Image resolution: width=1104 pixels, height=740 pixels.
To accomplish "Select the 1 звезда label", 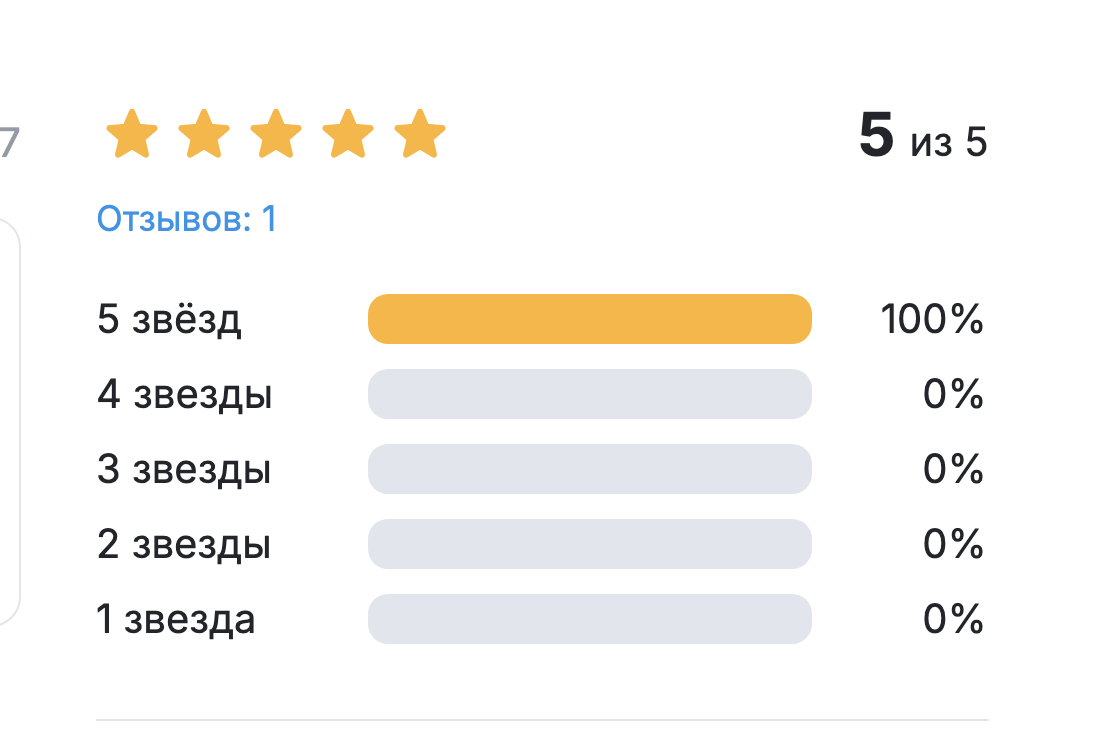I will [x=176, y=620].
